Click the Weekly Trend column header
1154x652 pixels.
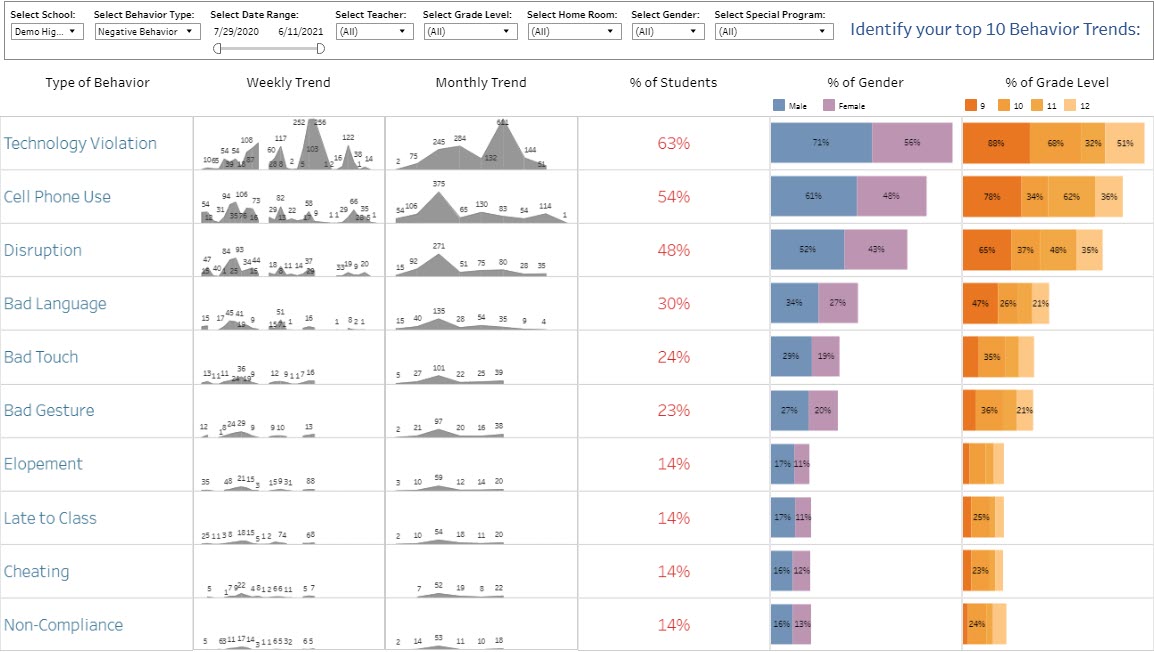[x=288, y=82]
